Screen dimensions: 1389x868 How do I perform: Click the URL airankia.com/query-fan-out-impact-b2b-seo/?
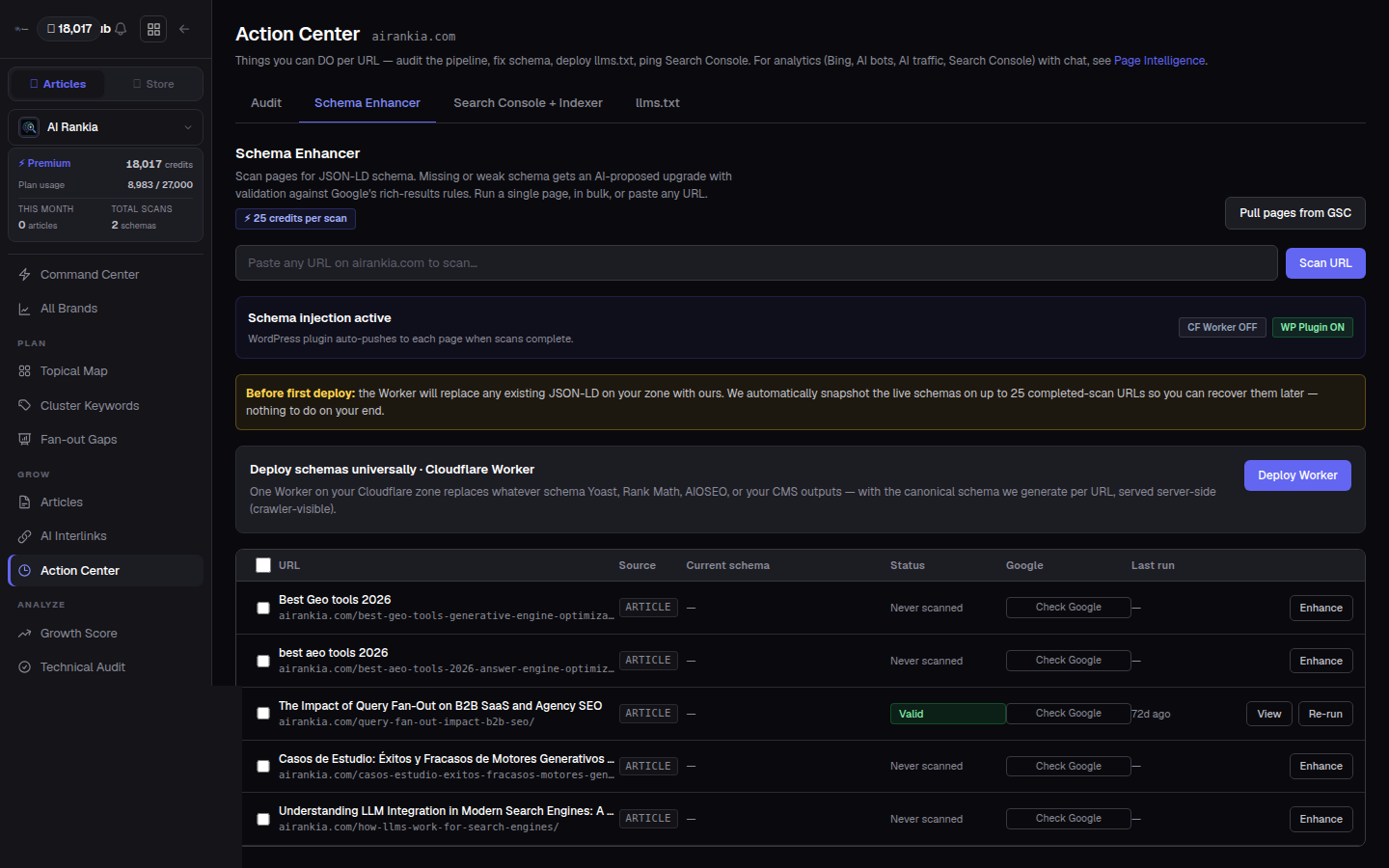pyautogui.click(x=406, y=722)
